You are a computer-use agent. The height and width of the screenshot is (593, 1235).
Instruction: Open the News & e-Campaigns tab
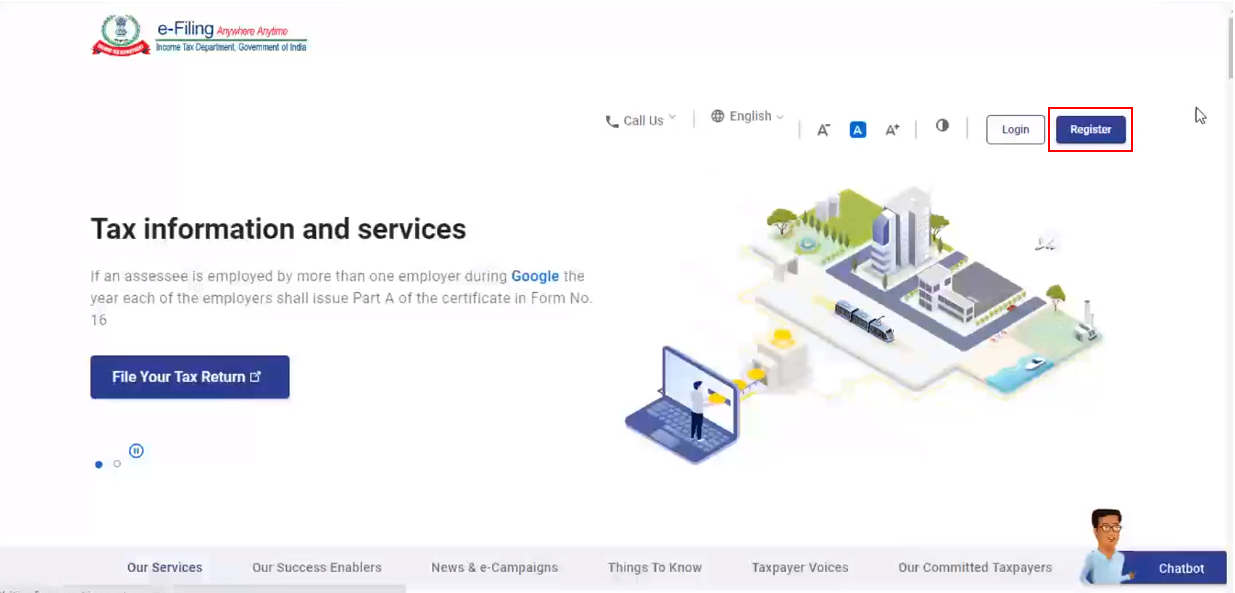(x=494, y=568)
